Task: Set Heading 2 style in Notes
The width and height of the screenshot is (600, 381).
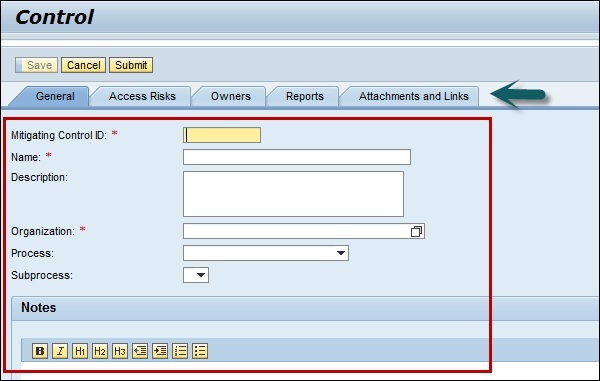Action: tap(100, 351)
